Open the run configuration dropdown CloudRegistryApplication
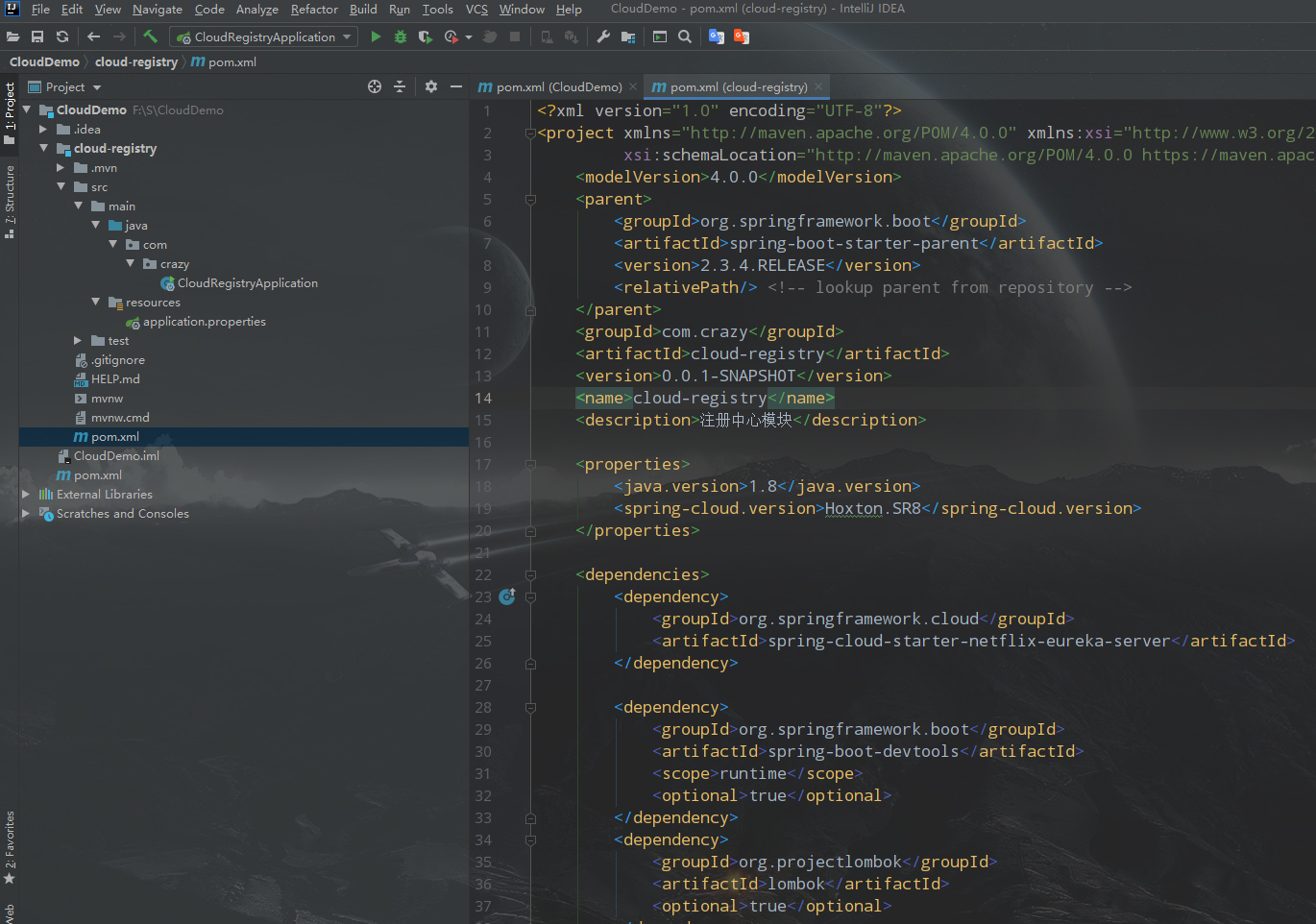Viewport: 1316px width, 924px height. [264, 36]
